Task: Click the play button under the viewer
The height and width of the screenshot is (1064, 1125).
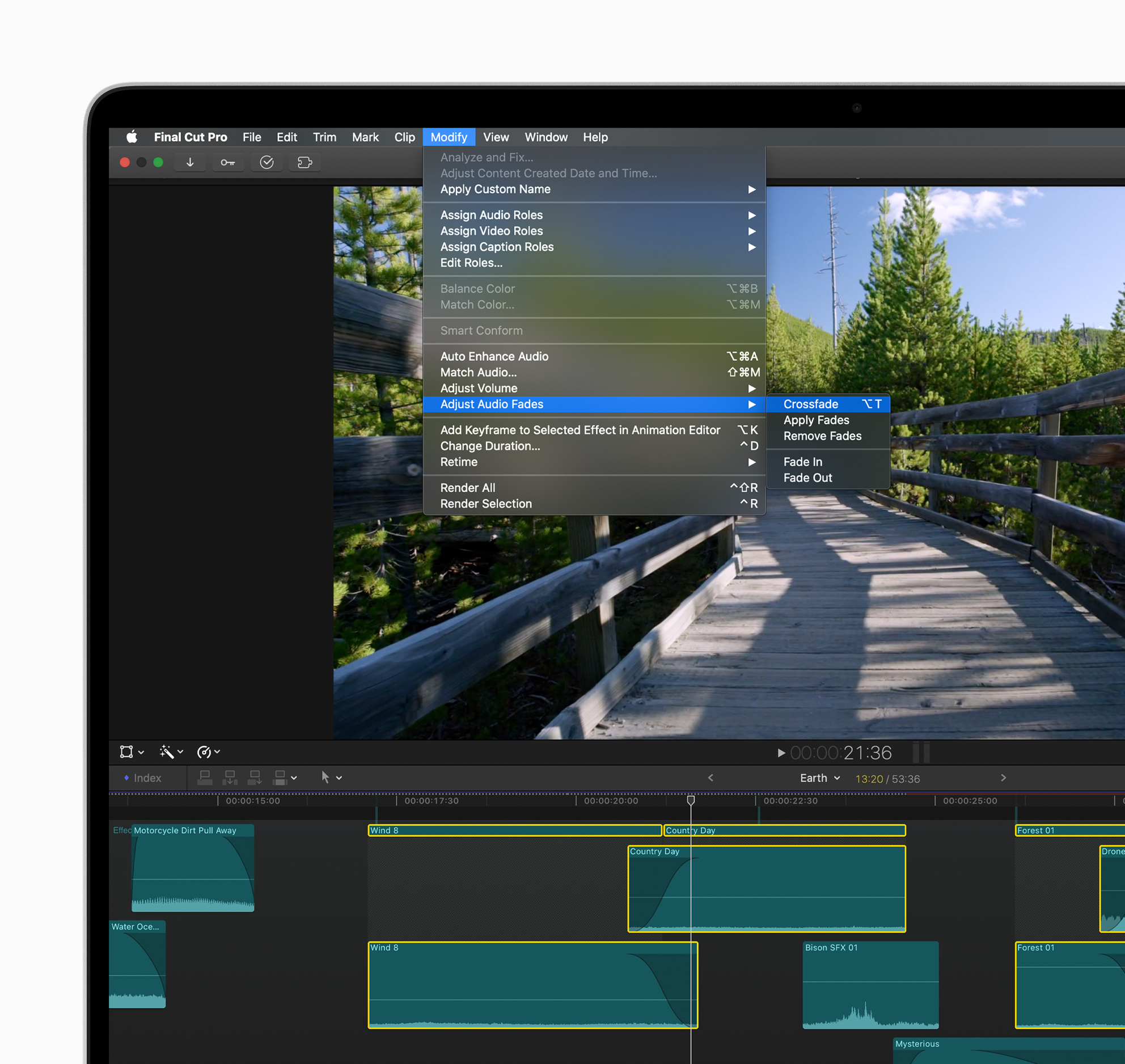Action: tap(781, 753)
